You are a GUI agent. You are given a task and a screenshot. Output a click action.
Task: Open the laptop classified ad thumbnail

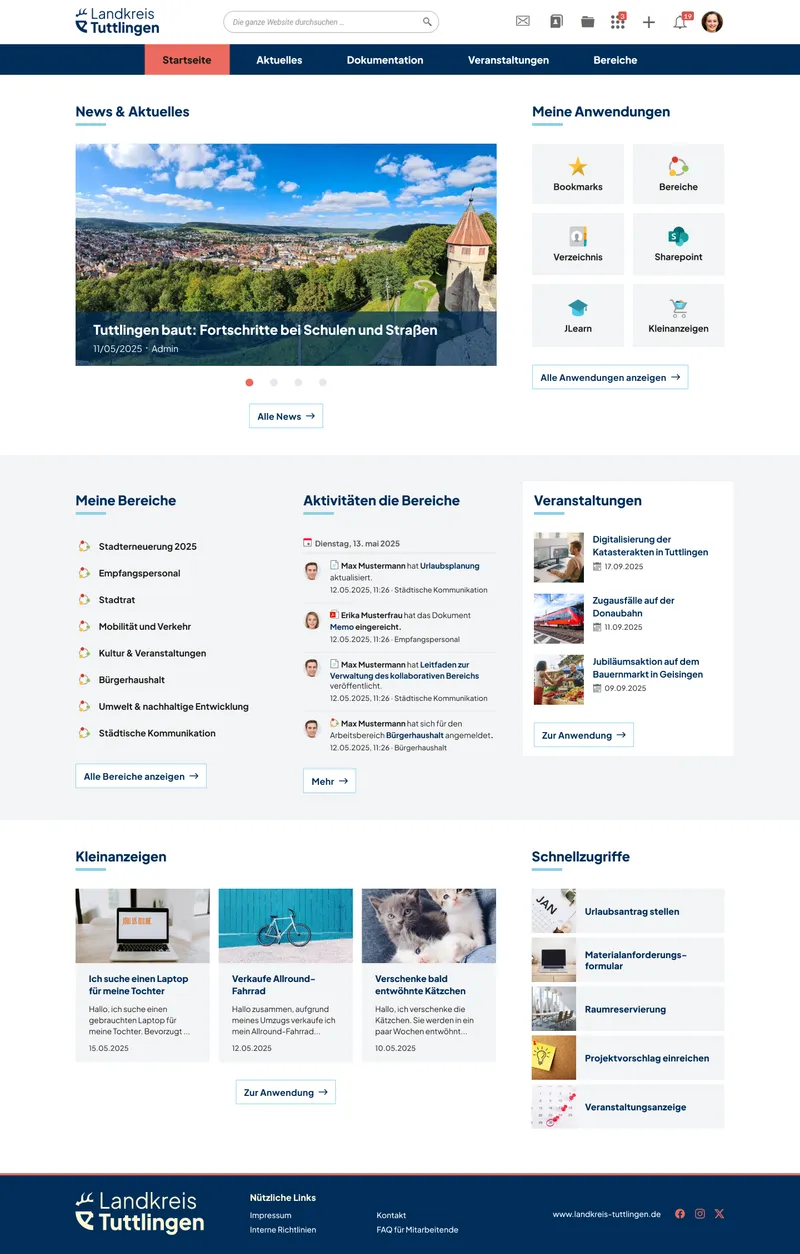click(x=143, y=926)
